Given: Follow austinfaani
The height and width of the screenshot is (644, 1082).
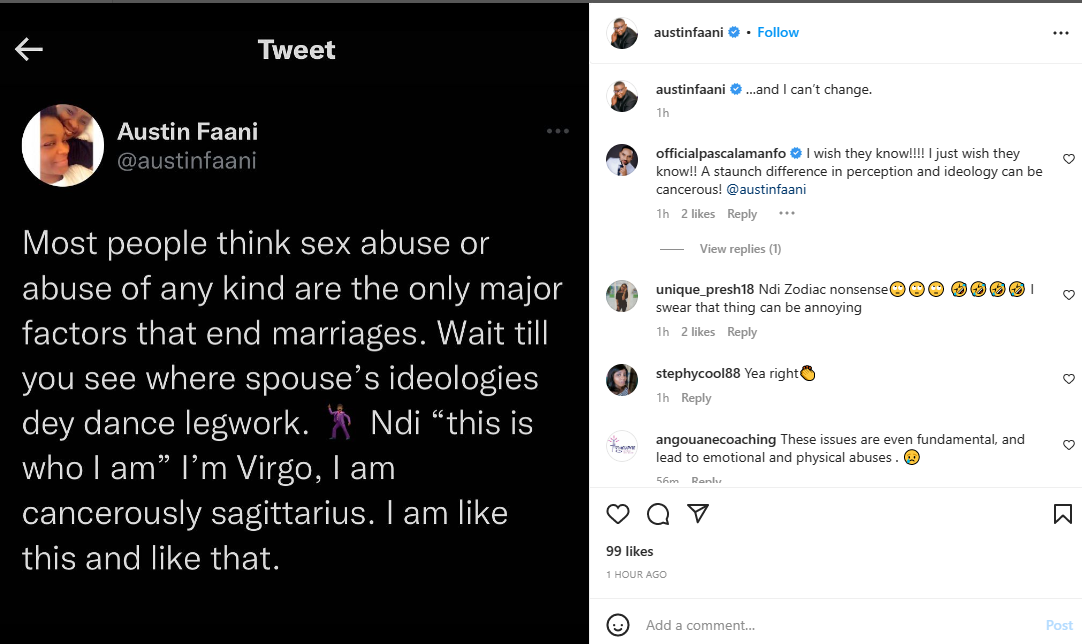Looking at the screenshot, I should pos(778,32).
